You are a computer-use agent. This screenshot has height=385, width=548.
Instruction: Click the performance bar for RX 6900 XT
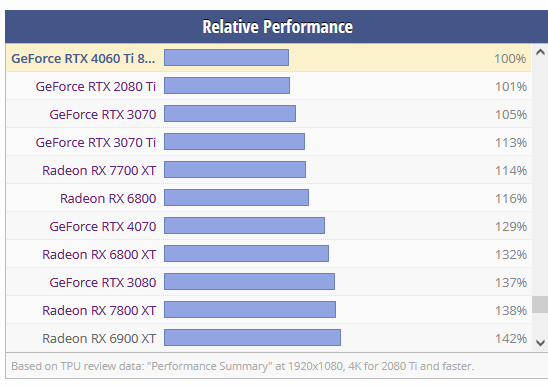[x=252, y=337]
